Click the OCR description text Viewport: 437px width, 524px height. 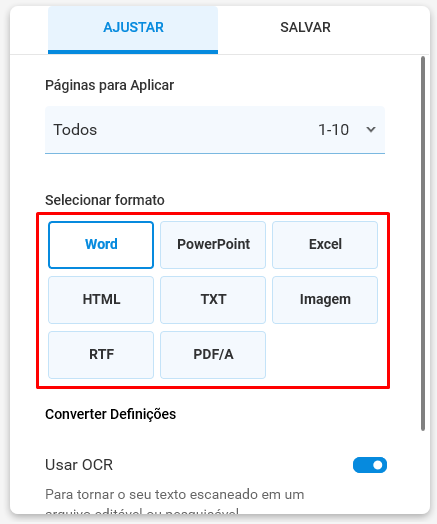[175, 501]
